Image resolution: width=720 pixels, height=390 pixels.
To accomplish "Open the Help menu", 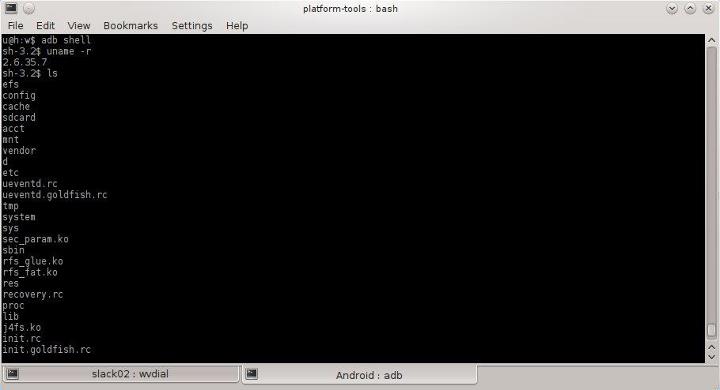I will click(x=237, y=26).
